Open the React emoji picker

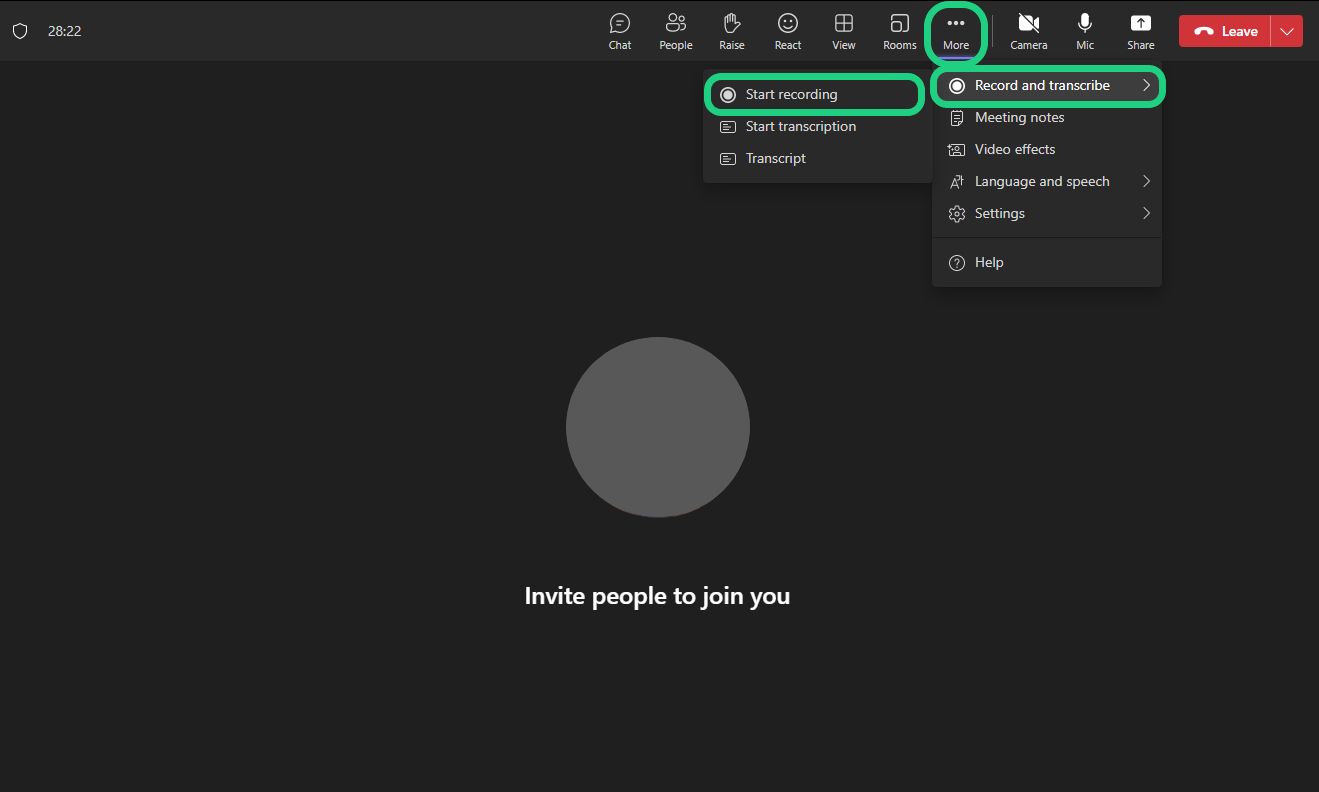788,31
